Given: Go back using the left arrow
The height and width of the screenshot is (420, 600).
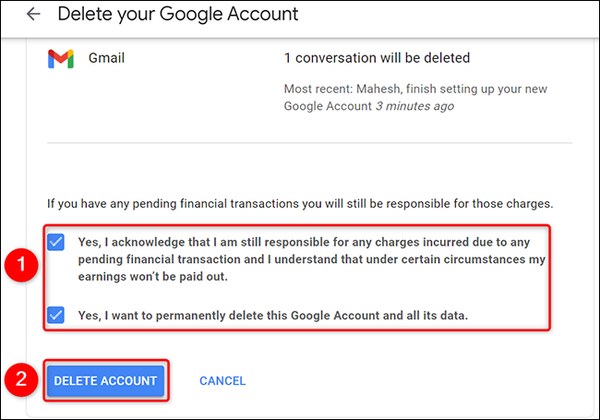Looking at the screenshot, I should pyautogui.click(x=35, y=15).
